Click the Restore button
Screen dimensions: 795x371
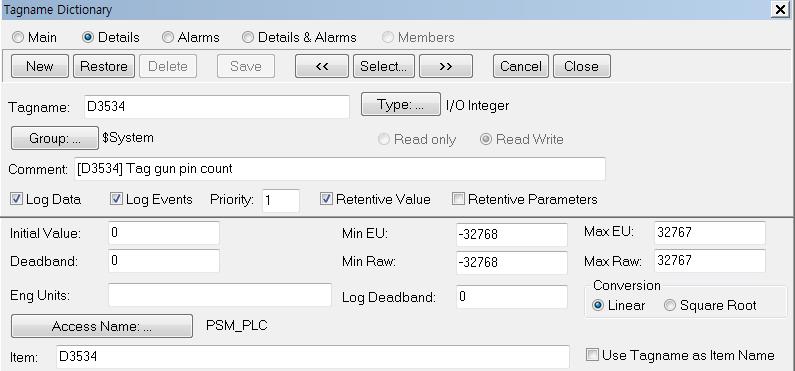point(104,66)
